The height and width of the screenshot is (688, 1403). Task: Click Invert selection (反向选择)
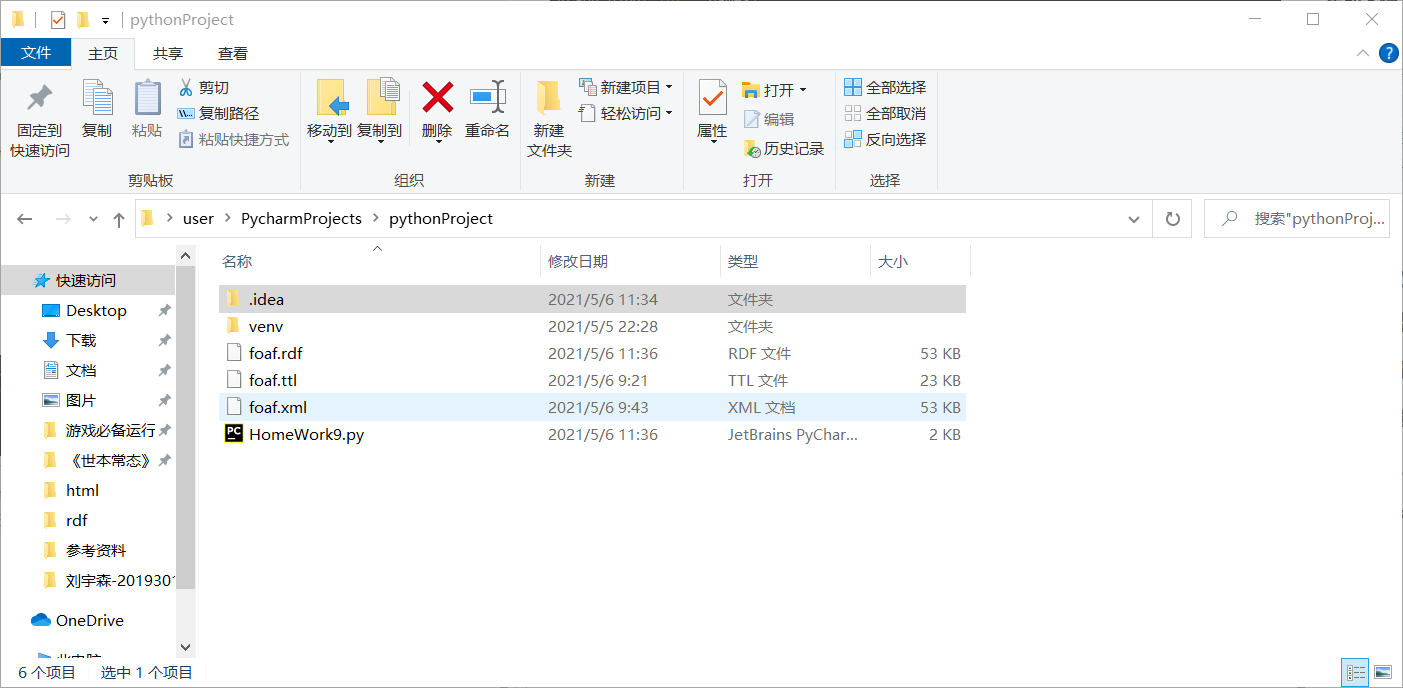(x=886, y=140)
